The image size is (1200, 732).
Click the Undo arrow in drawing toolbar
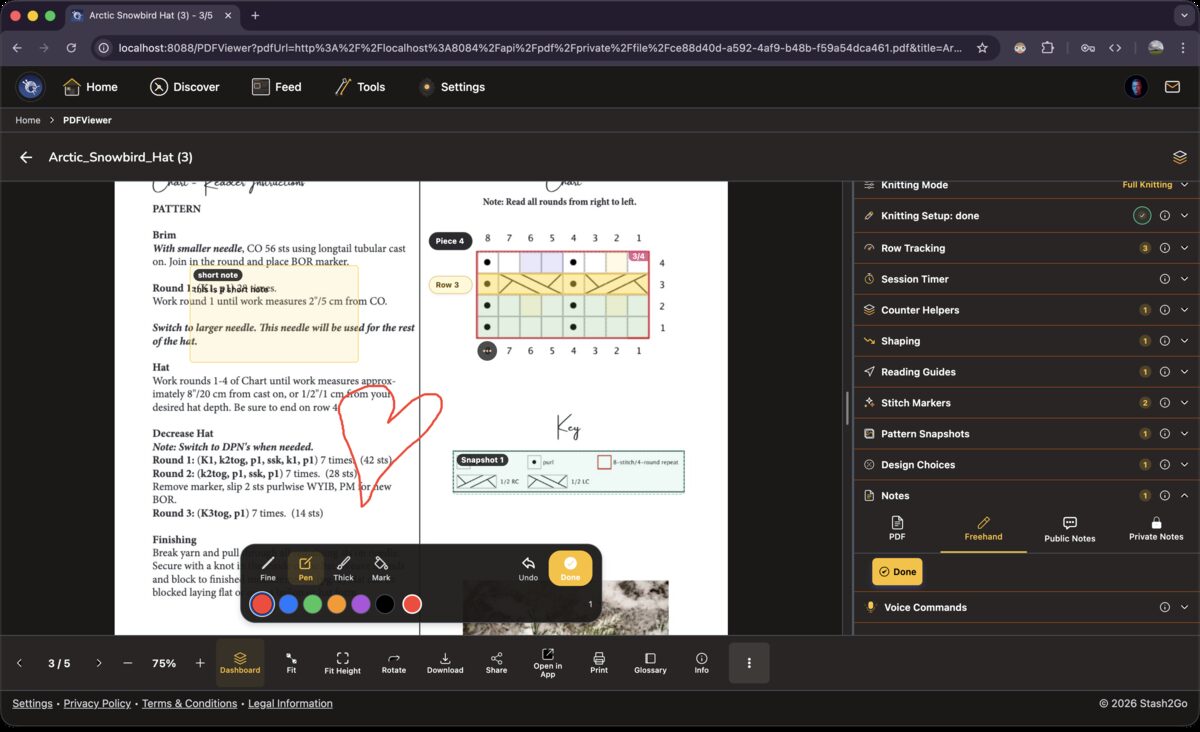[528, 568]
